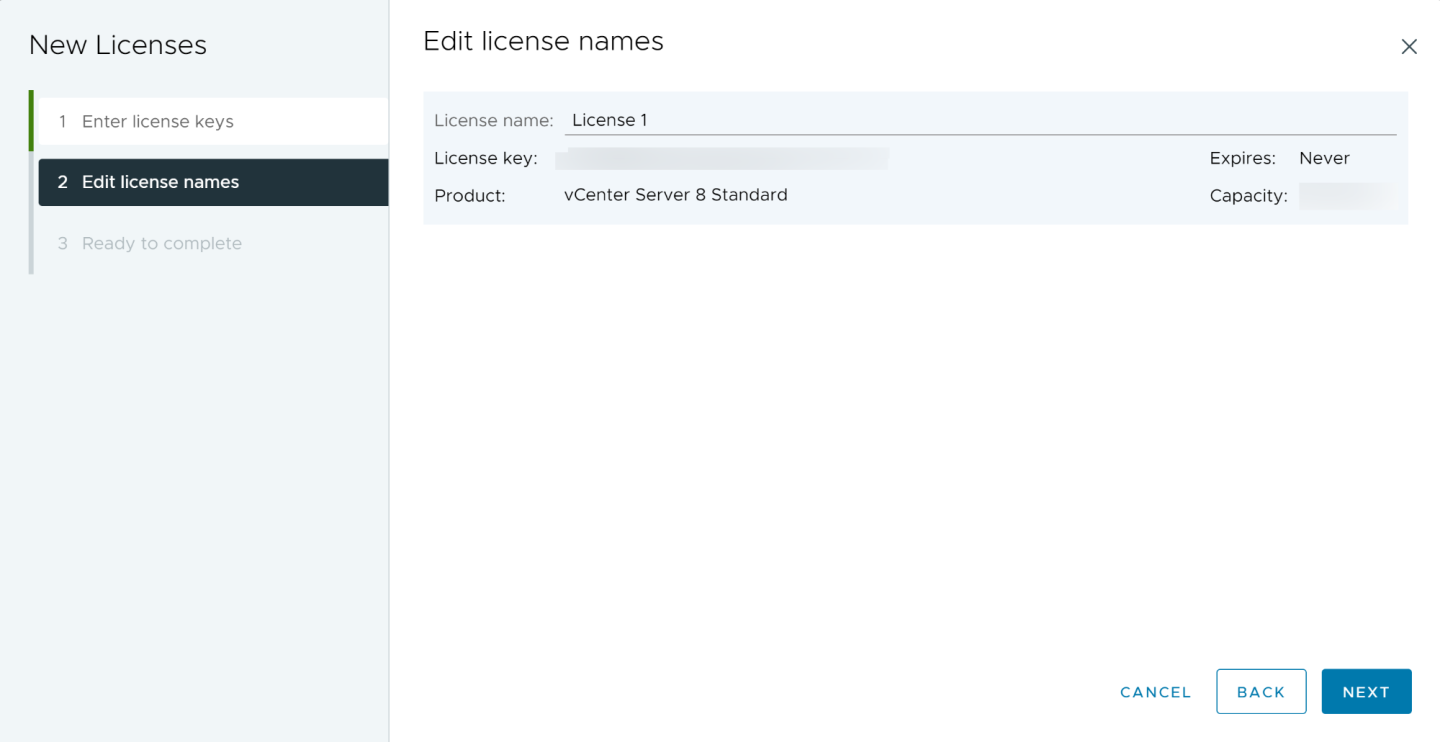
Task: Close the New Licenses dialog
Action: coord(1408,47)
